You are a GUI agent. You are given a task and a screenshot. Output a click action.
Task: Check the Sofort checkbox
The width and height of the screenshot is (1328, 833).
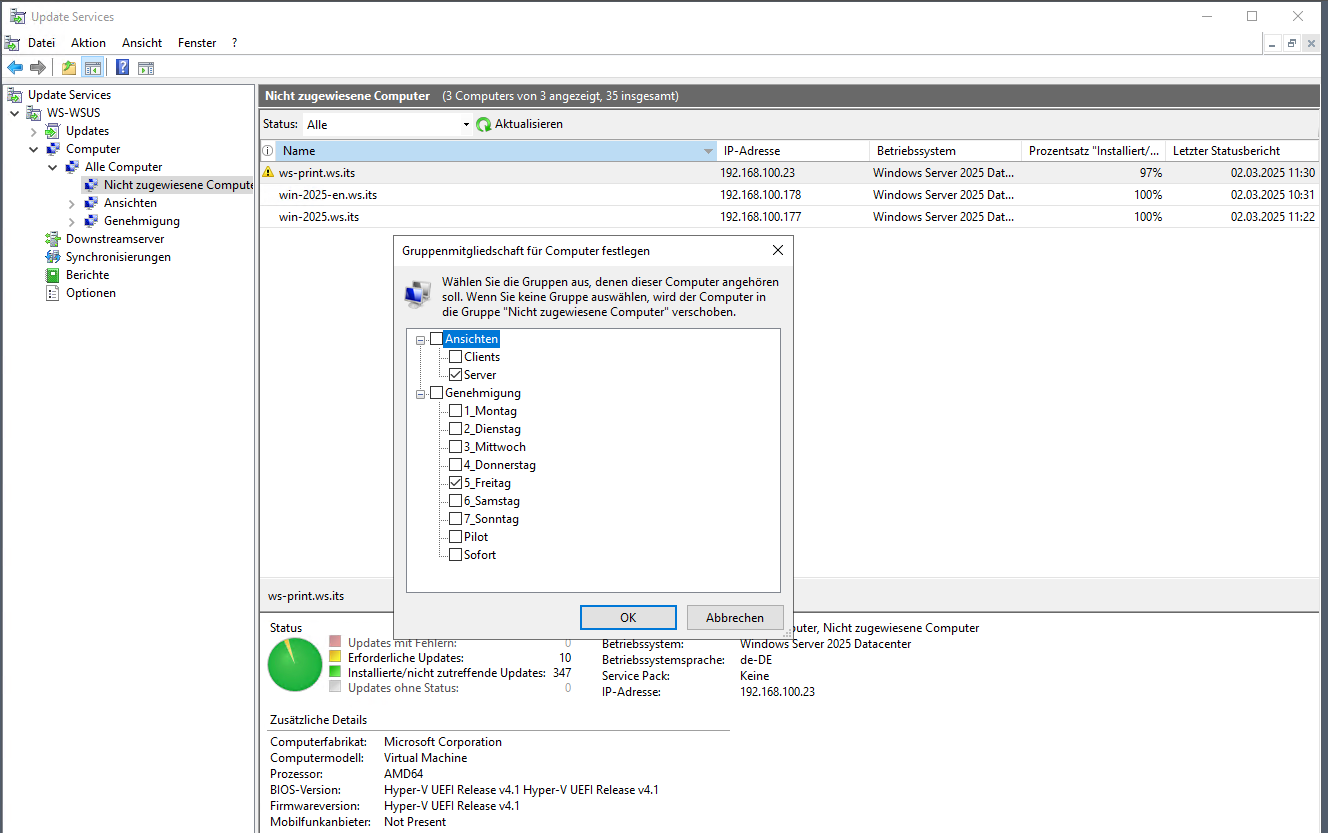(455, 555)
